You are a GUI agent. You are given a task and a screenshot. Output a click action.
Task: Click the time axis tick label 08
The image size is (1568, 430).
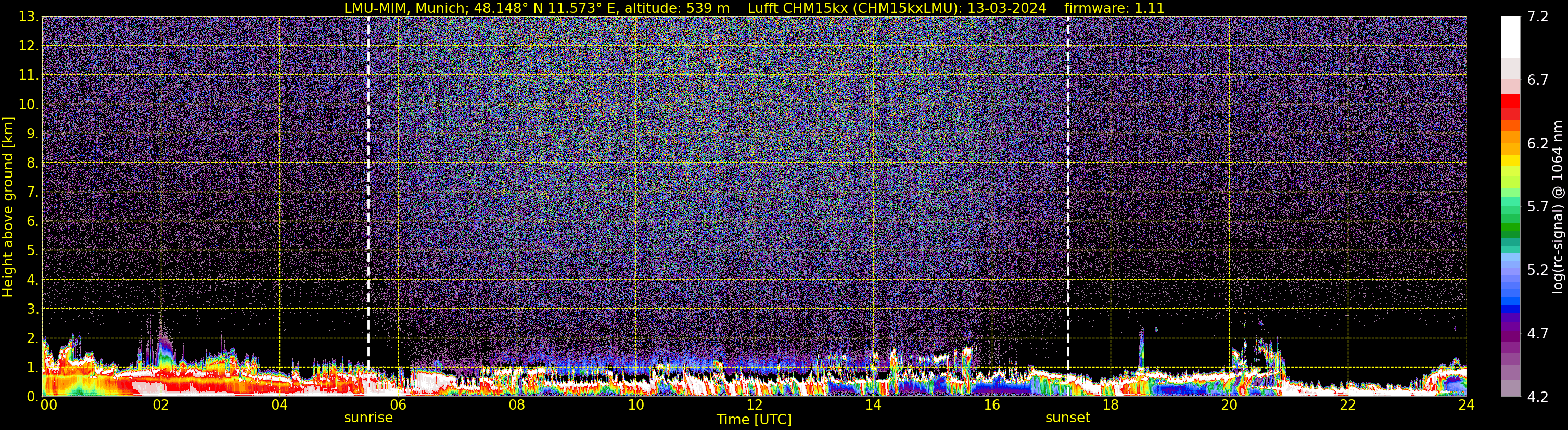click(x=517, y=405)
